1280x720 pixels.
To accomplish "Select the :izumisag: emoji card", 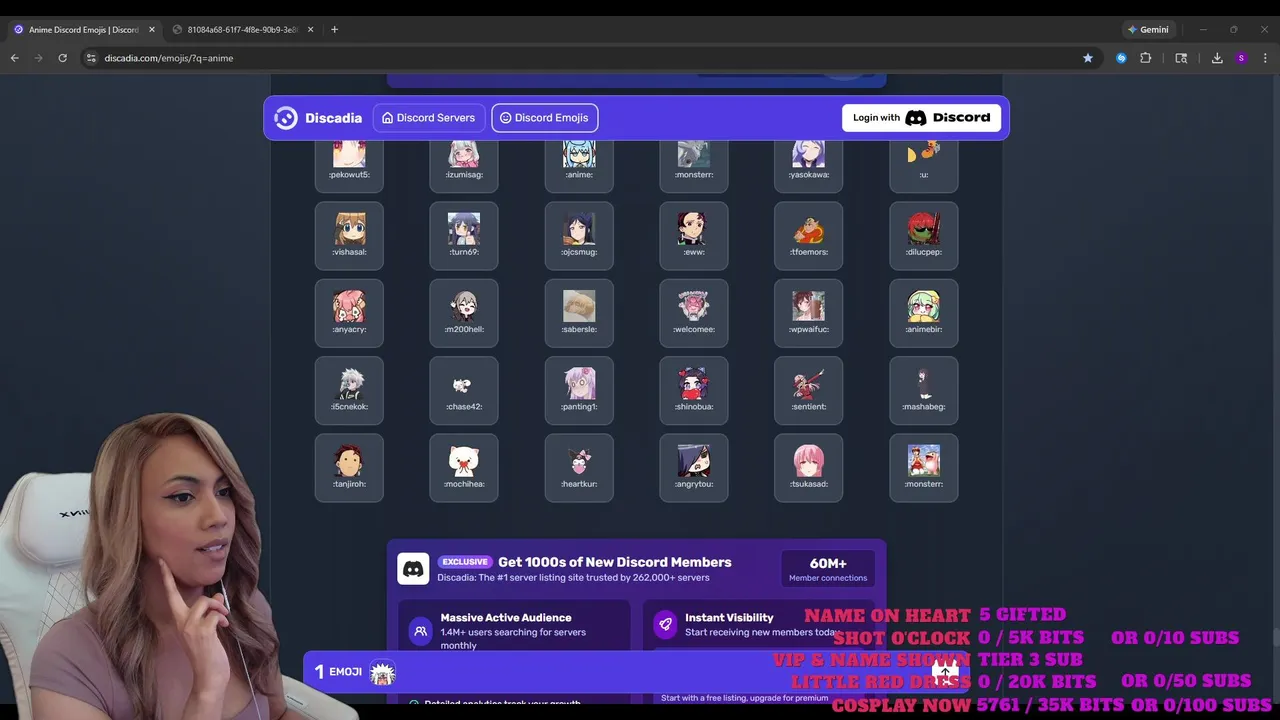I will coord(464,165).
